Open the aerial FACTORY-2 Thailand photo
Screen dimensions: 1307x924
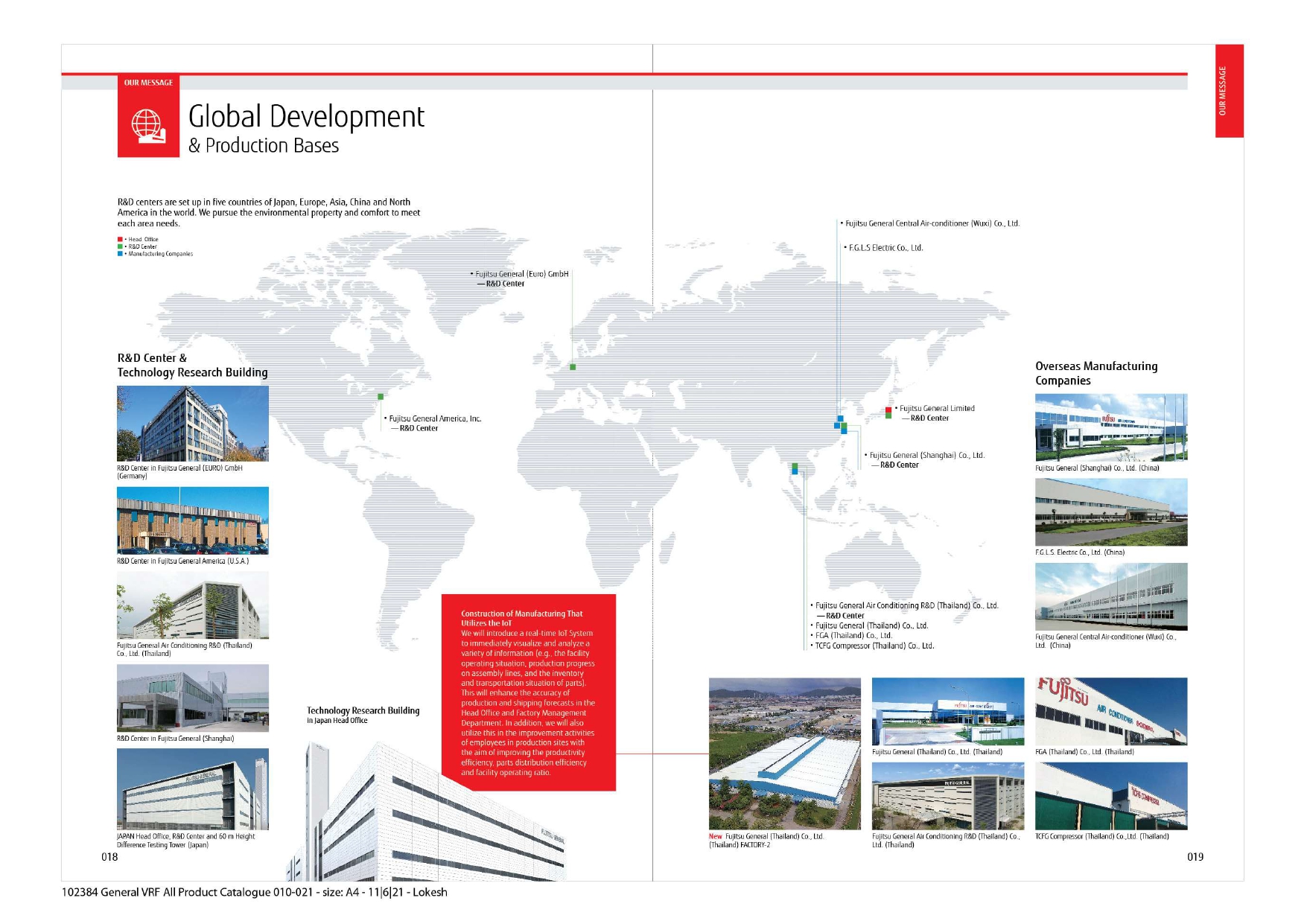pos(785,753)
